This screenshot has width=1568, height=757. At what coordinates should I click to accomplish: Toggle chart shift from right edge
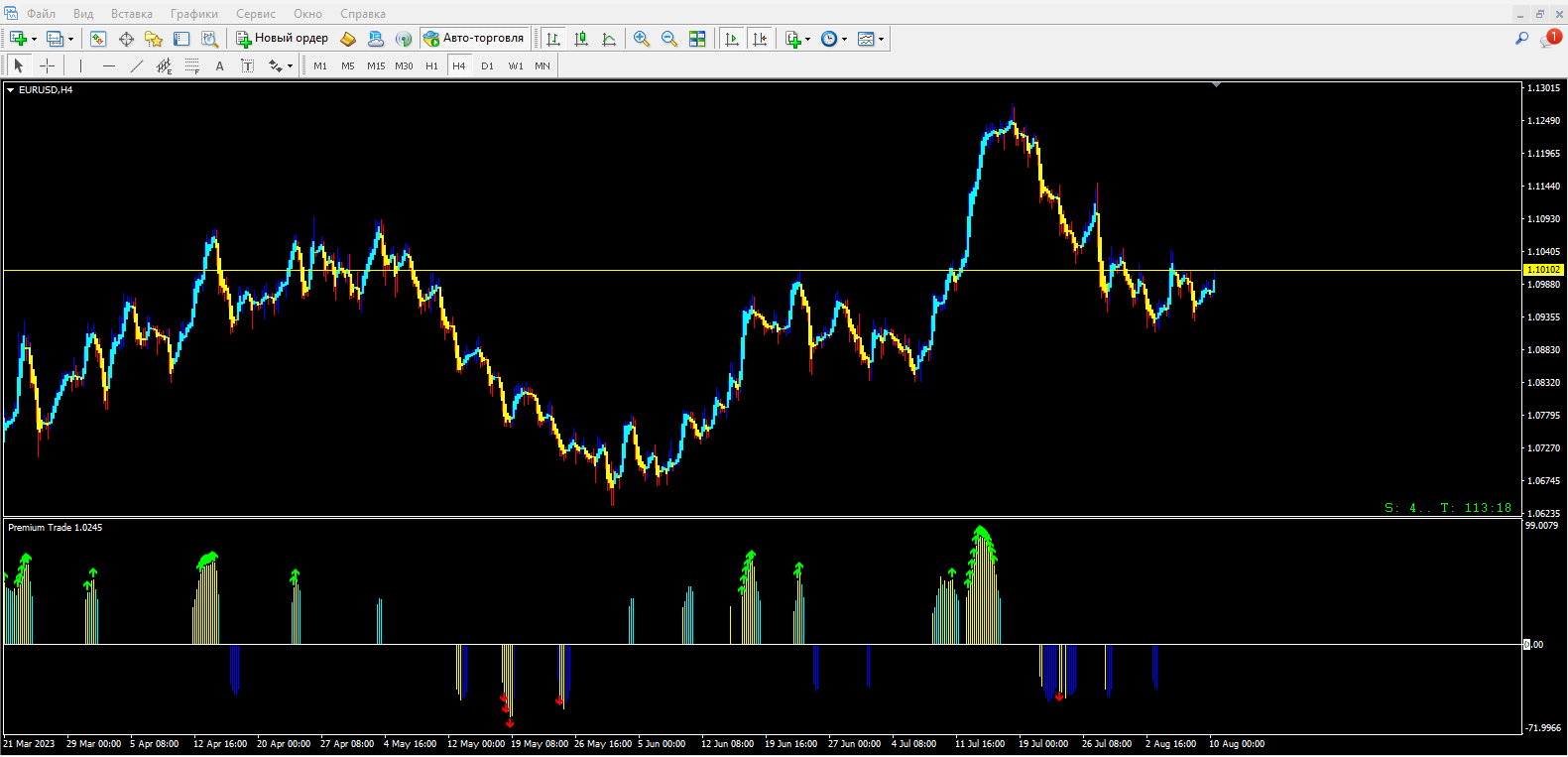pos(760,39)
